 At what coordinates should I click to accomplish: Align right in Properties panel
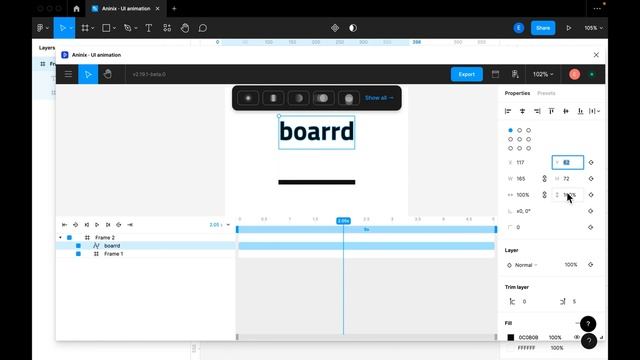tap(537, 111)
